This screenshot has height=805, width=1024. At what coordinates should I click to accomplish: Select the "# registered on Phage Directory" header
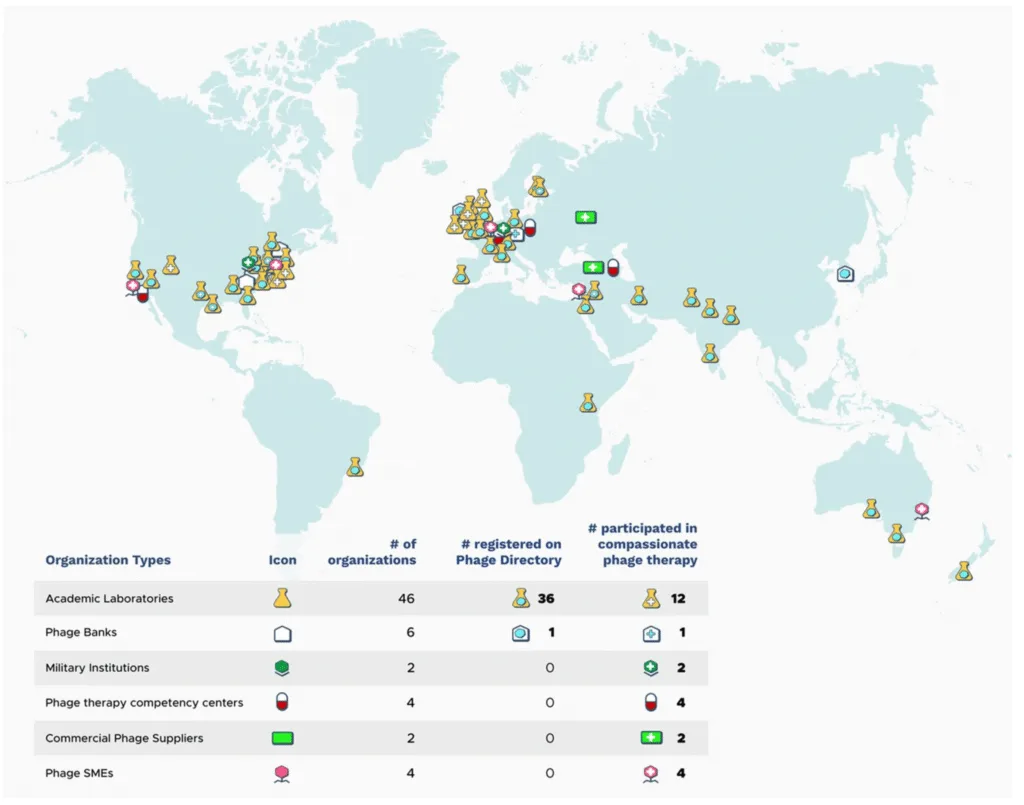pos(508,552)
